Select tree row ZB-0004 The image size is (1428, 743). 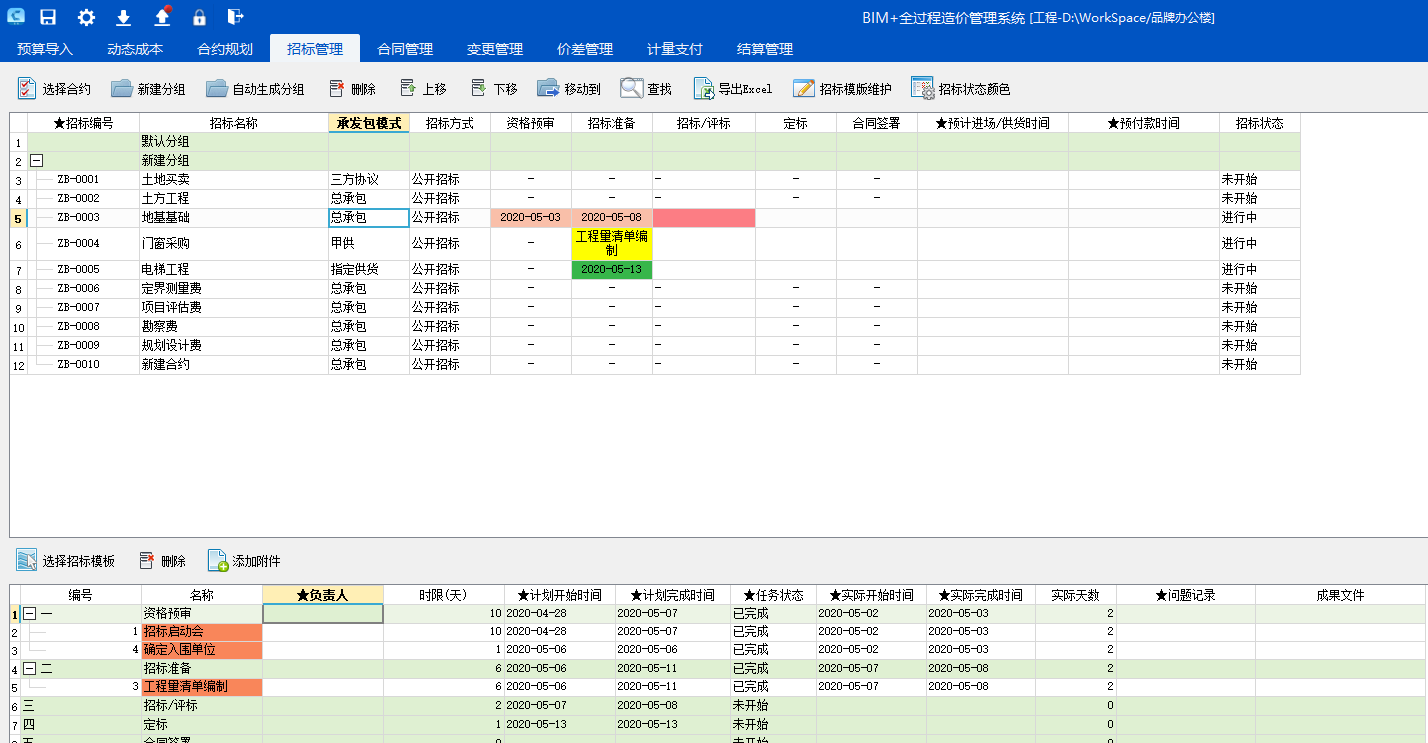pyautogui.click(x=78, y=244)
